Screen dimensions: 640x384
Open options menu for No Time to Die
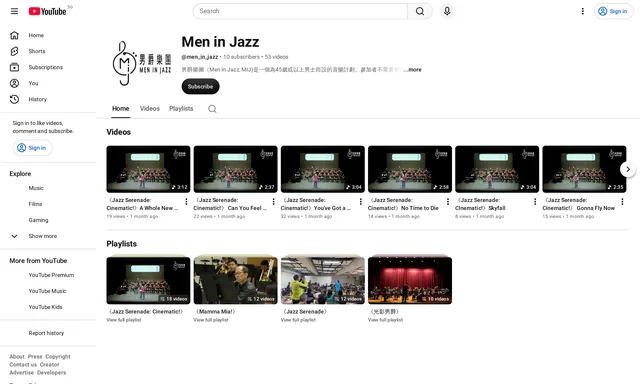pyautogui.click(x=448, y=202)
